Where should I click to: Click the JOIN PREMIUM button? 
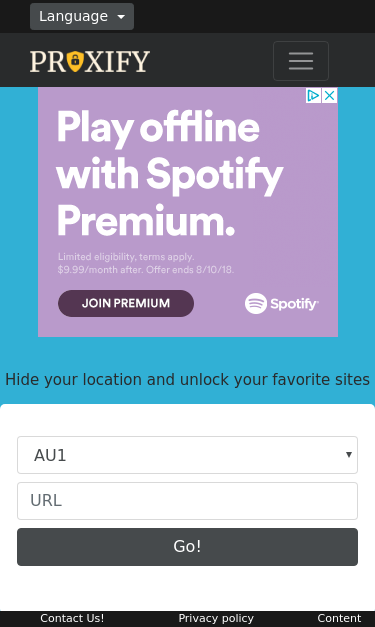click(x=126, y=304)
